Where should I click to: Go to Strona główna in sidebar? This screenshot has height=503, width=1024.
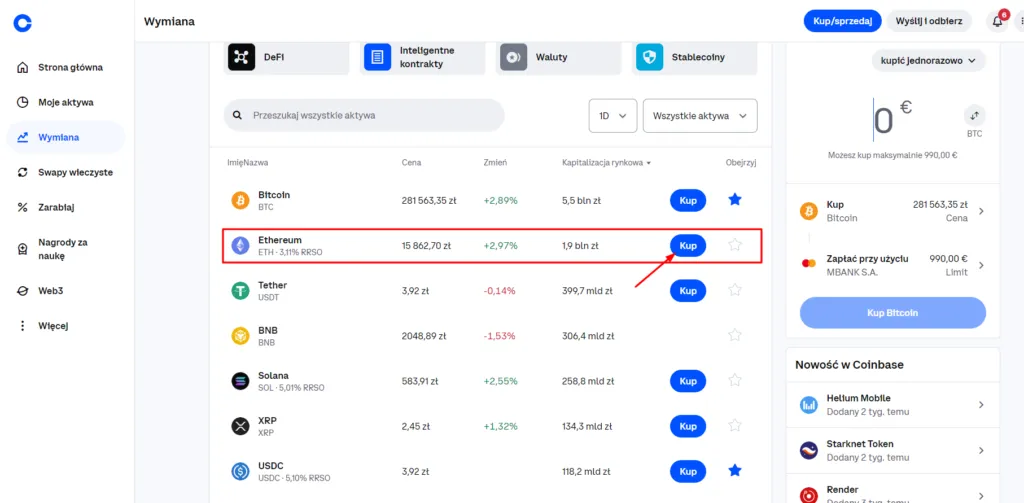click(65, 67)
